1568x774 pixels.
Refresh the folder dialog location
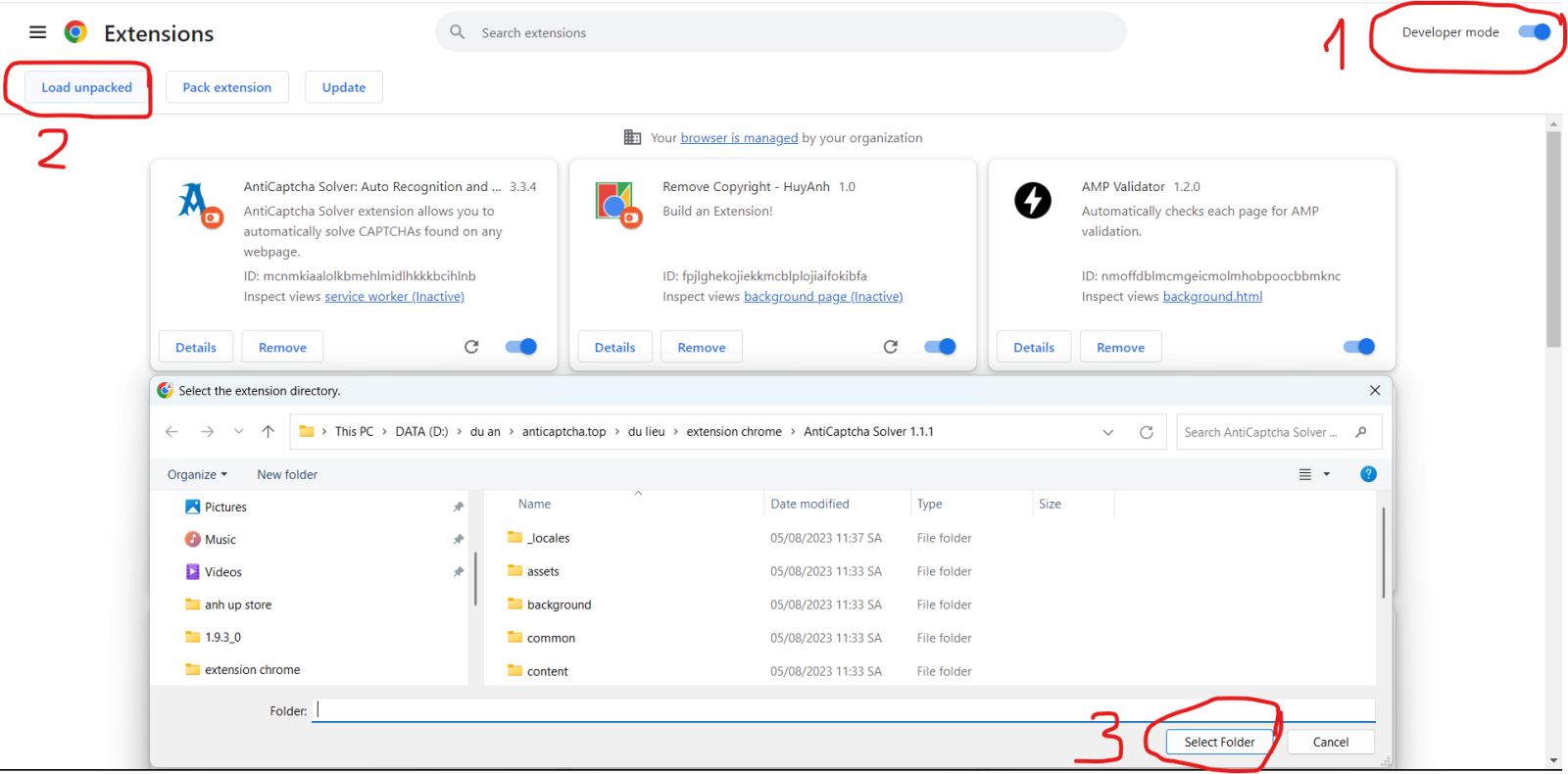point(1146,432)
